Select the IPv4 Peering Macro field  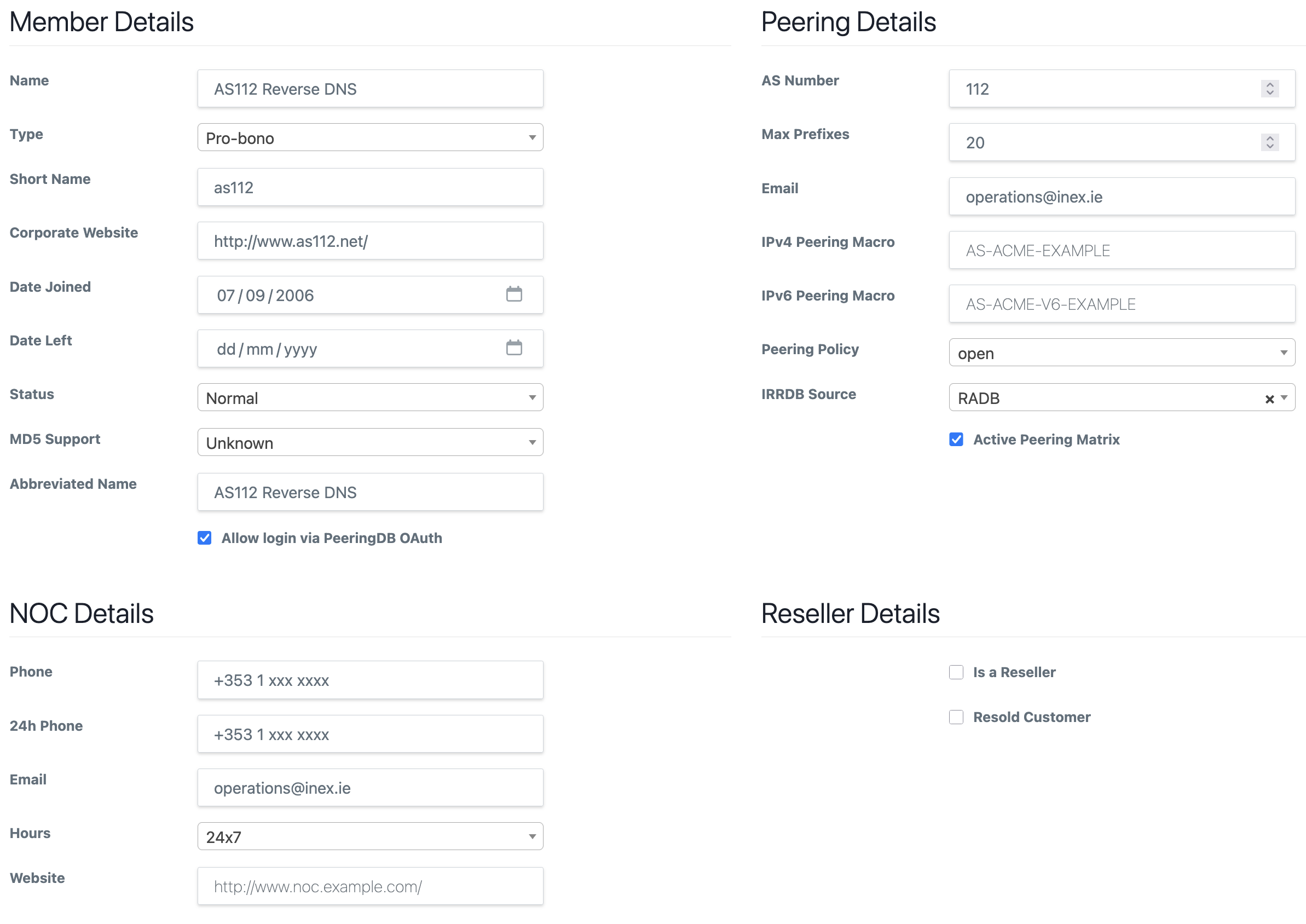pos(1122,250)
